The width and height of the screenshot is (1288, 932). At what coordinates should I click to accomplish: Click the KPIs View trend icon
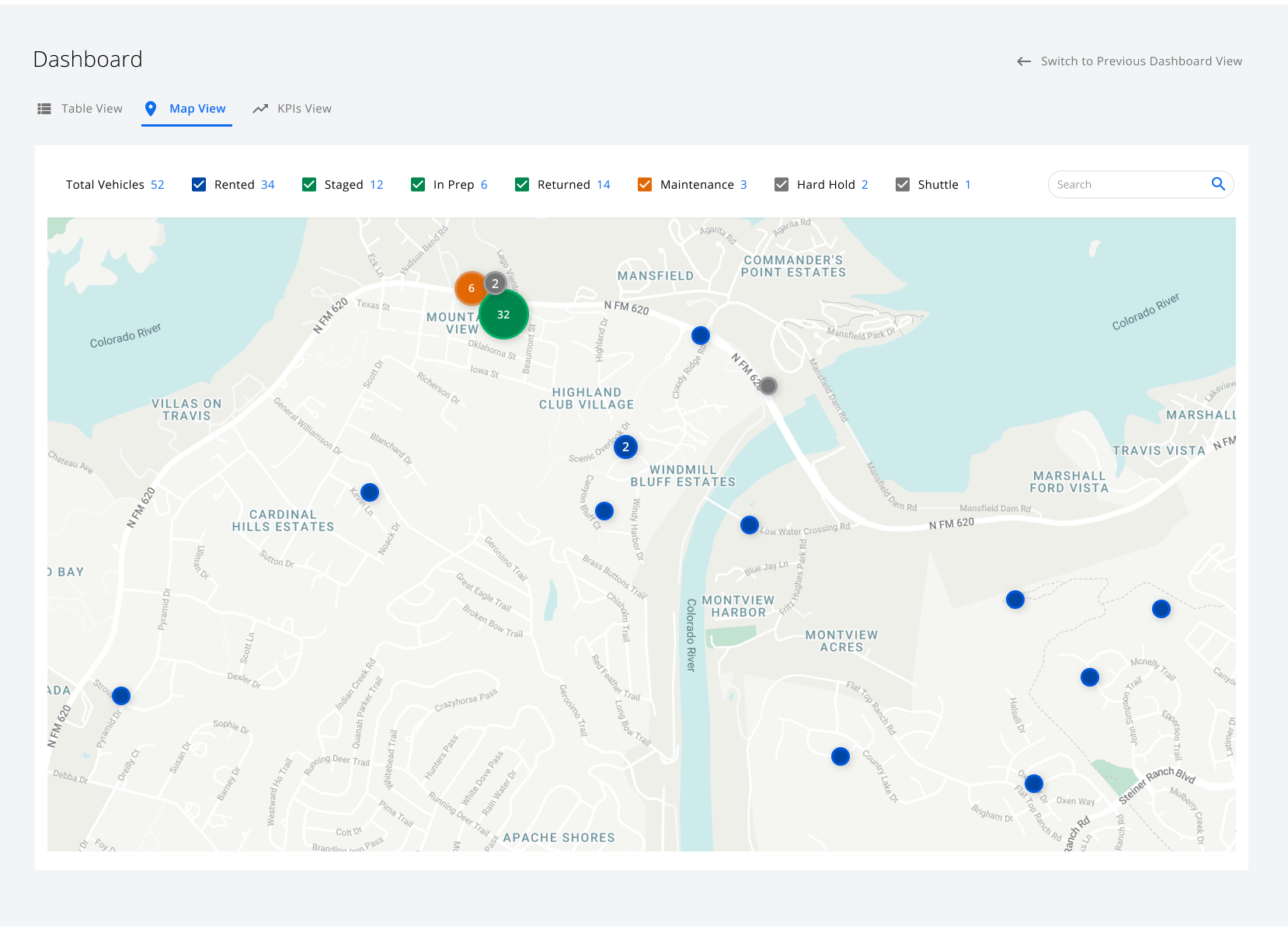click(260, 109)
